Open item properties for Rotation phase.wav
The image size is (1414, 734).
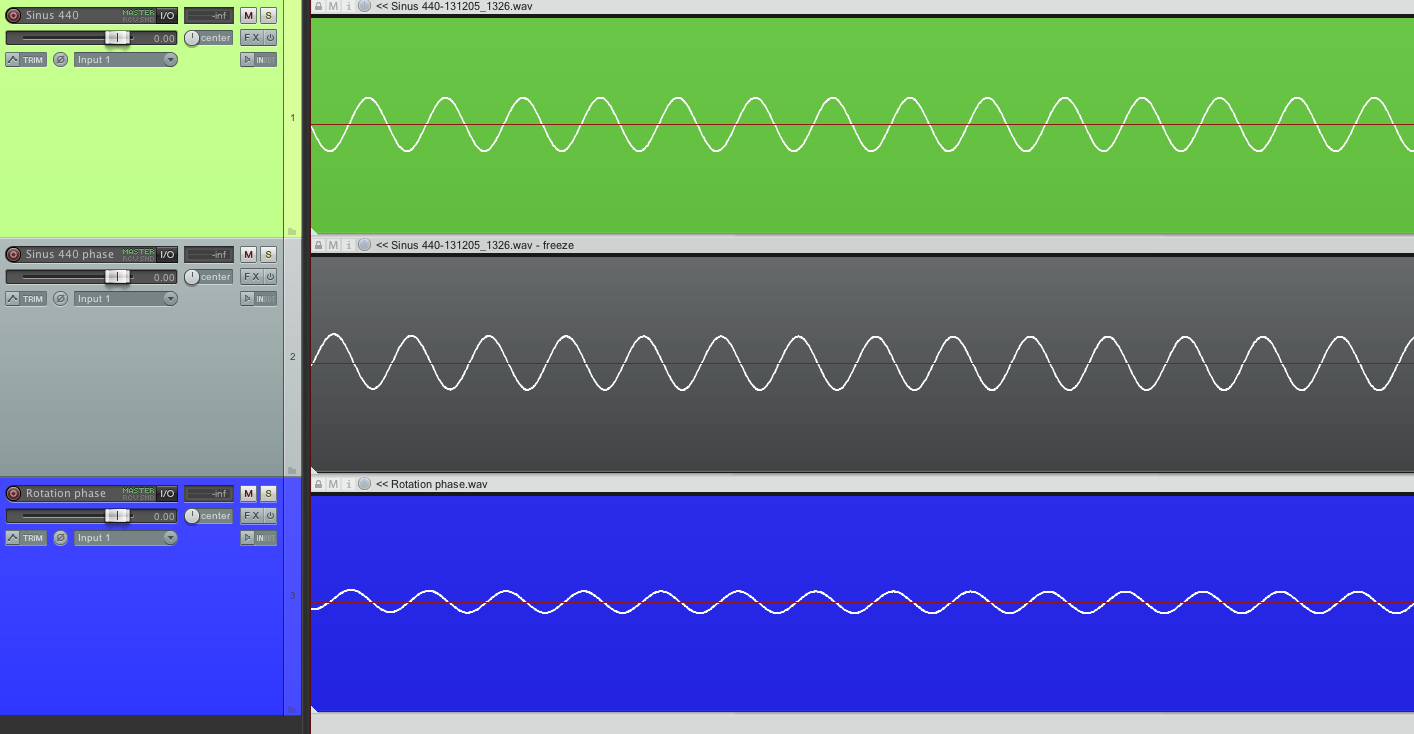[x=348, y=484]
